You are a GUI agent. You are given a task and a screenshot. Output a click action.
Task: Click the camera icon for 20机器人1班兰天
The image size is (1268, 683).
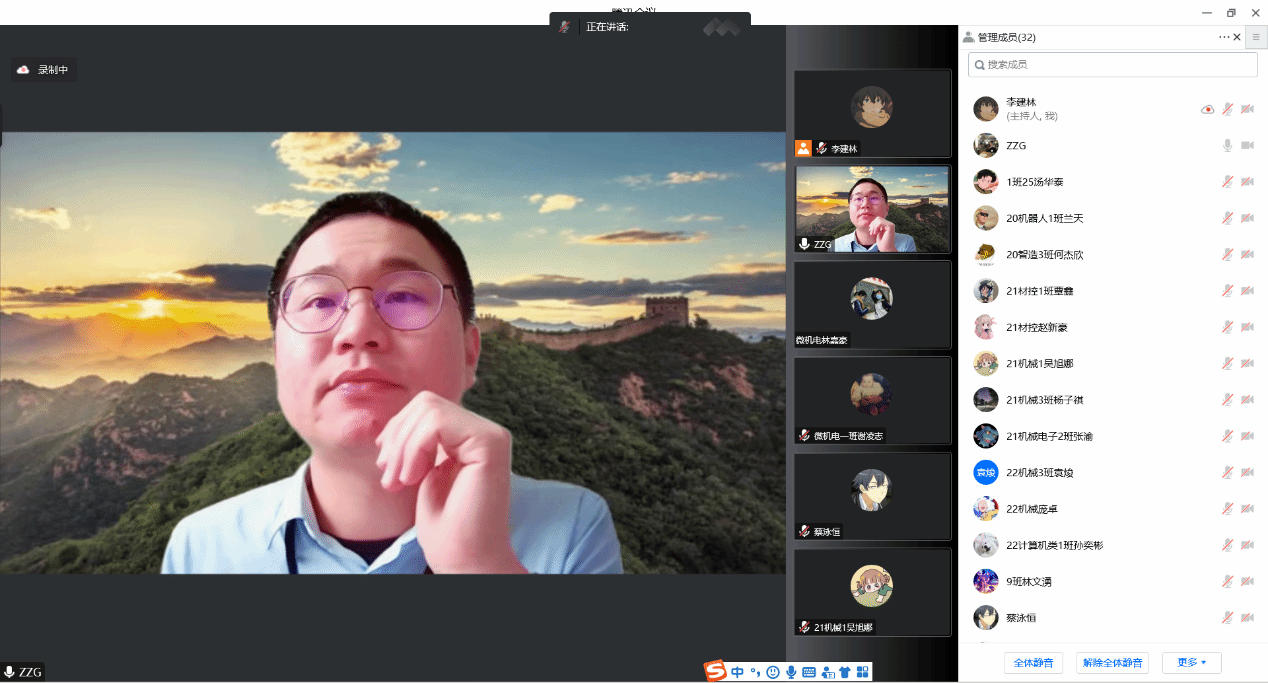1247,218
